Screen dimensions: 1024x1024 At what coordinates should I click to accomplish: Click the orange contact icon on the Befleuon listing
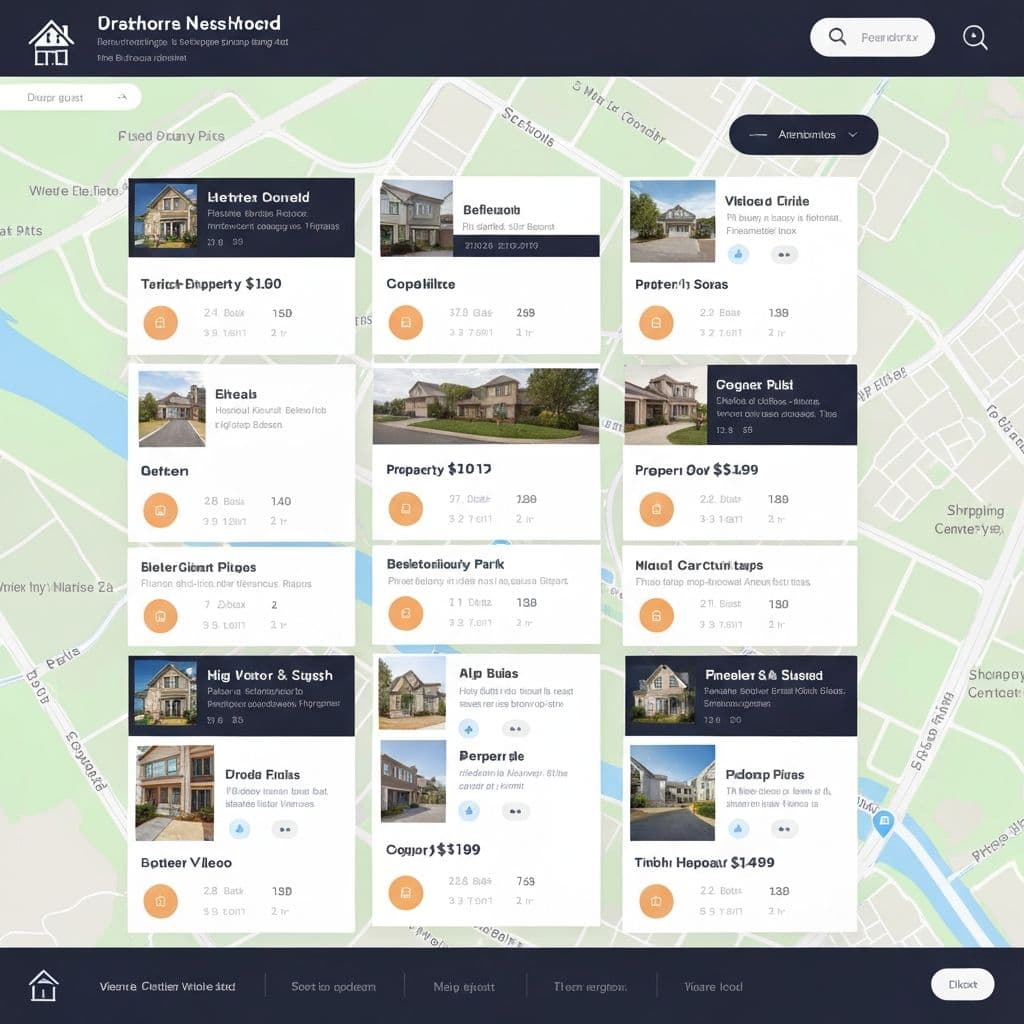pyautogui.click(x=406, y=322)
